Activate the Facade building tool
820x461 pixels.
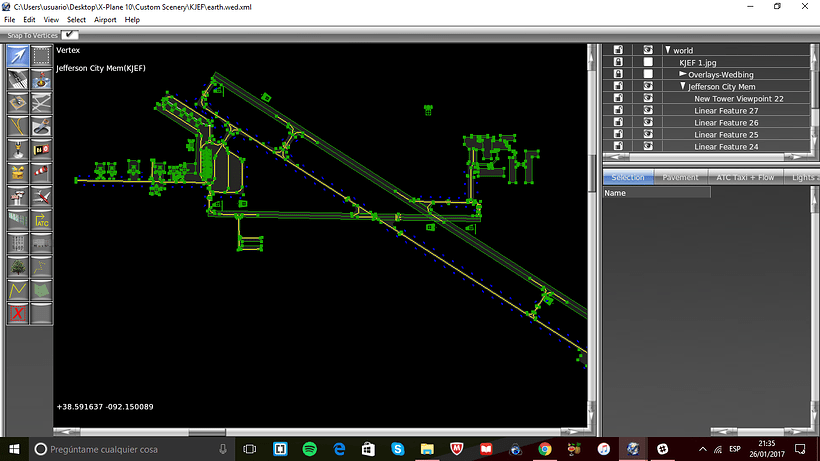(18, 244)
